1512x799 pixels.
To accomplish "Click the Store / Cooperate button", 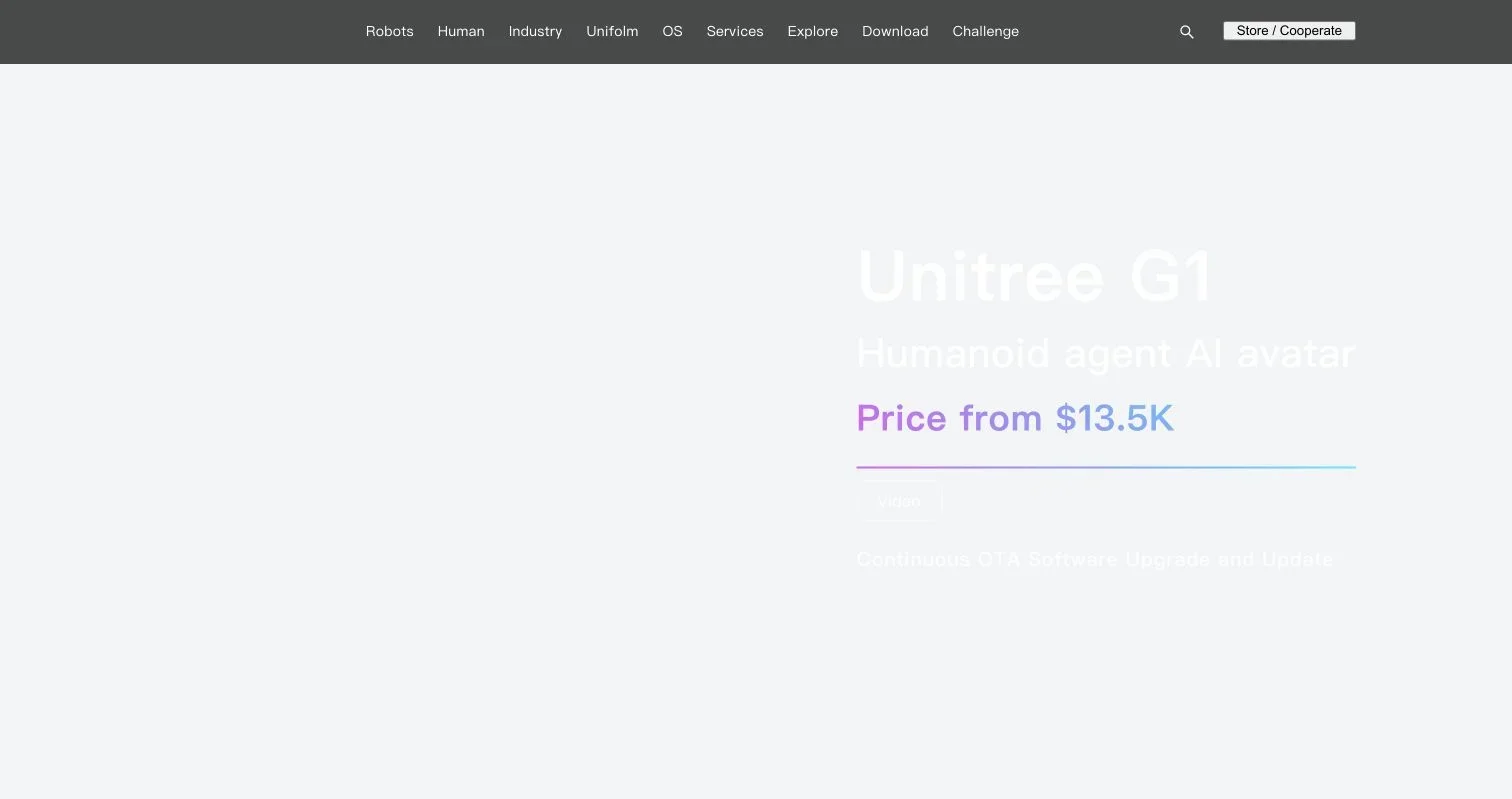I will 1289,31.
